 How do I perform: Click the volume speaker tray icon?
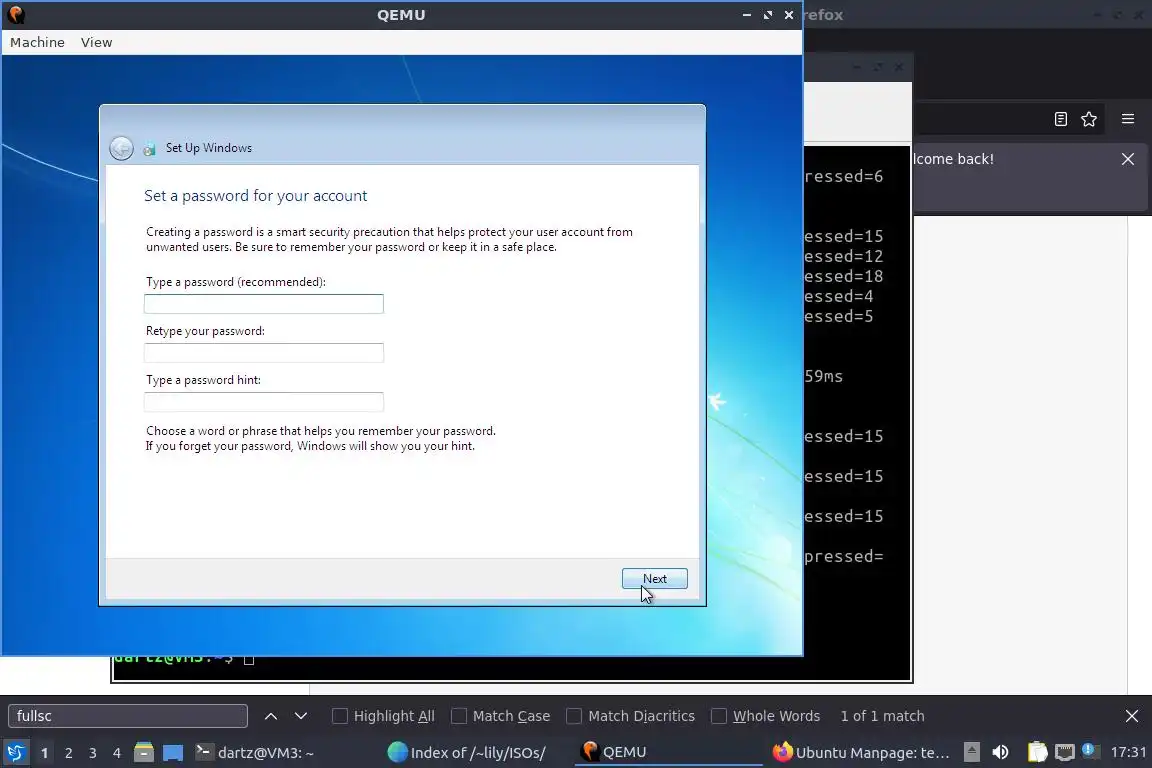pyautogui.click(x=1000, y=753)
